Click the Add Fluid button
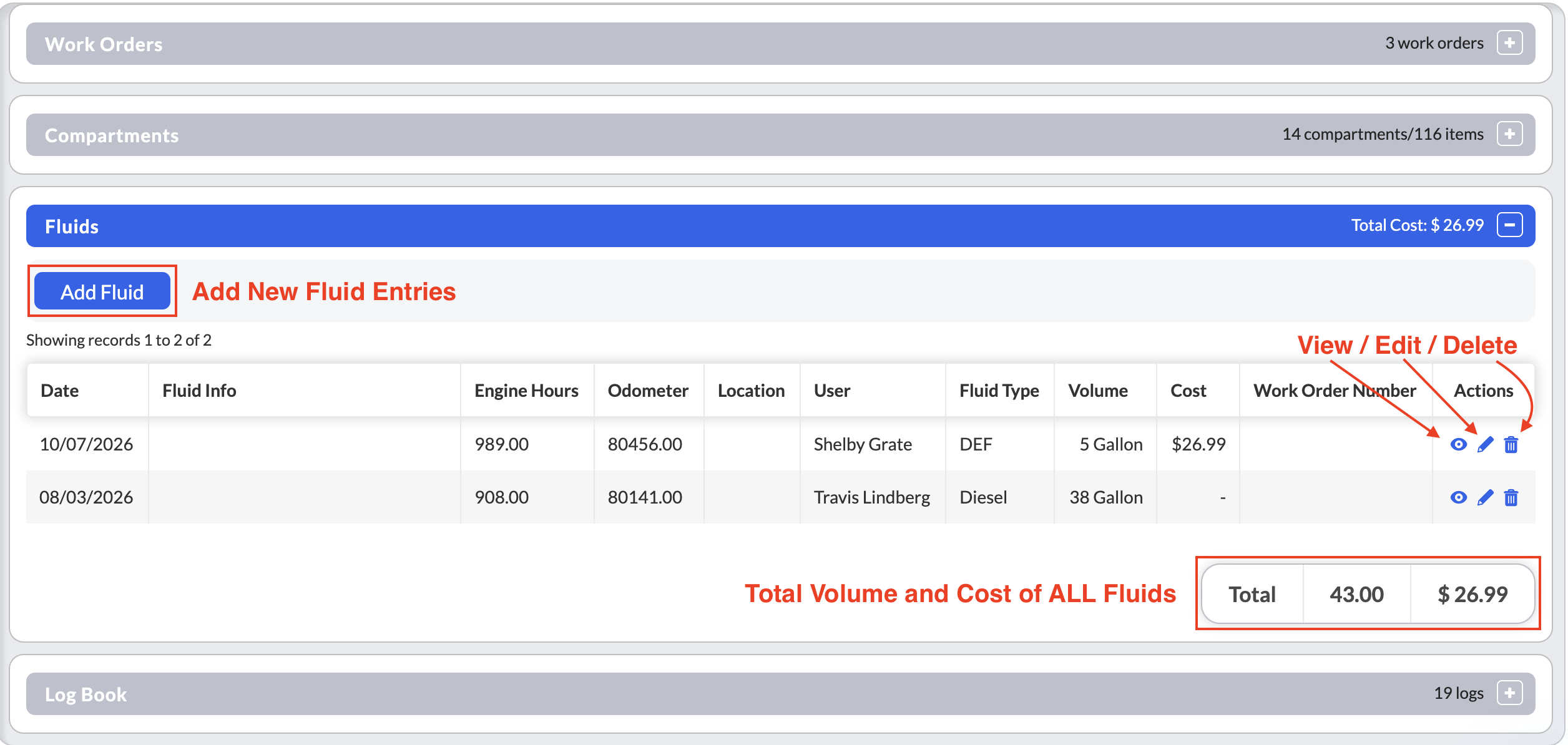The height and width of the screenshot is (745, 1568). coord(102,291)
